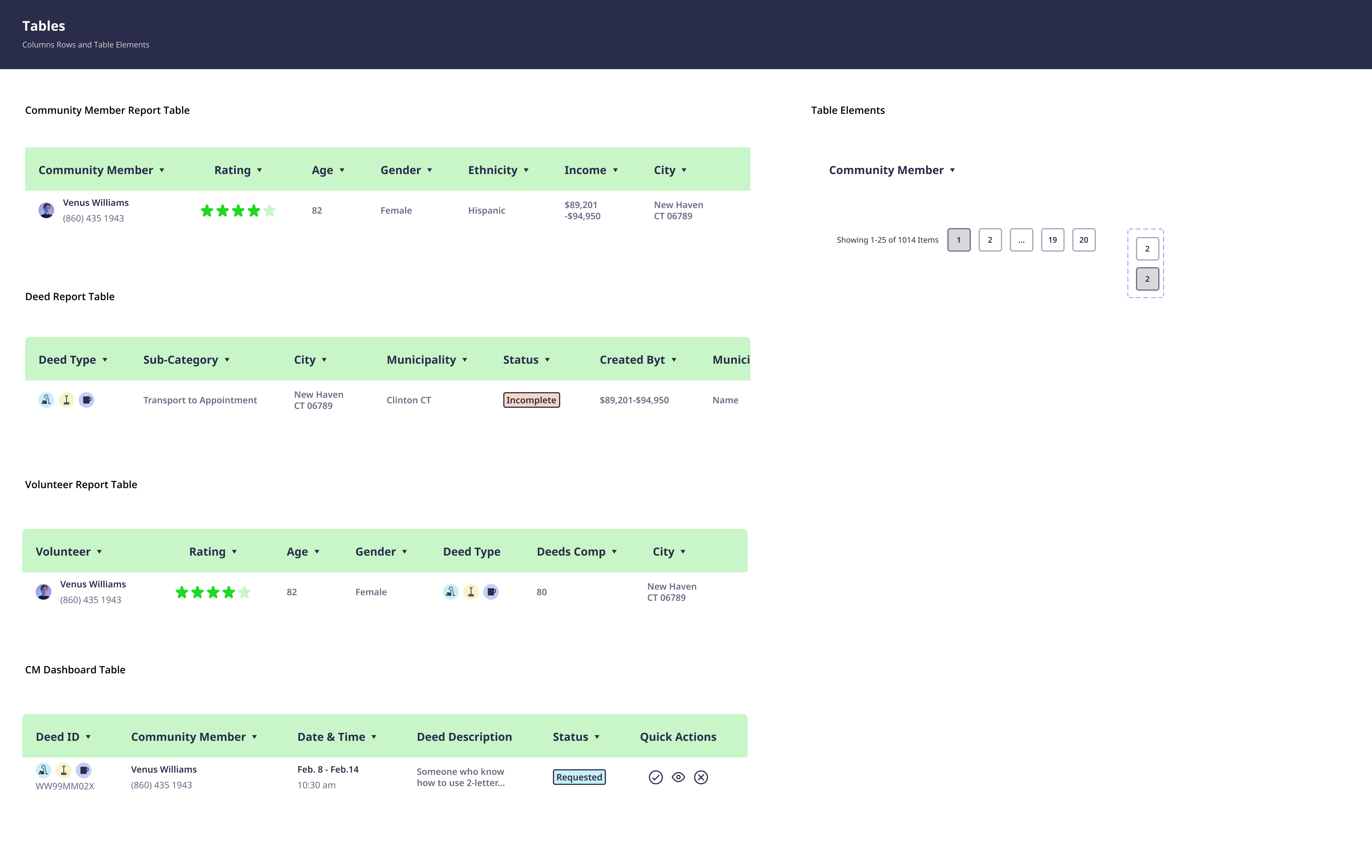
Task: Click vacuum deed icon in Deed Report row
Action: pyautogui.click(x=46, y=400)
